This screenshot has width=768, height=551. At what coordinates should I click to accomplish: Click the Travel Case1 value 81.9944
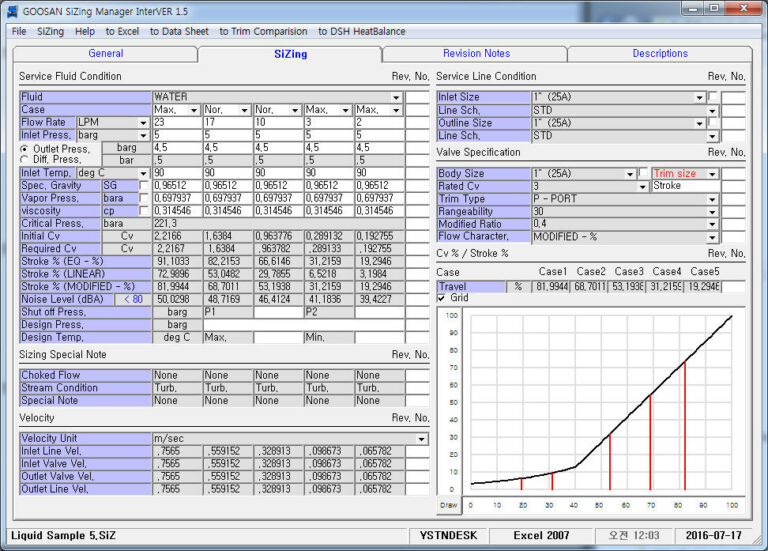click(x=551, y=287)
